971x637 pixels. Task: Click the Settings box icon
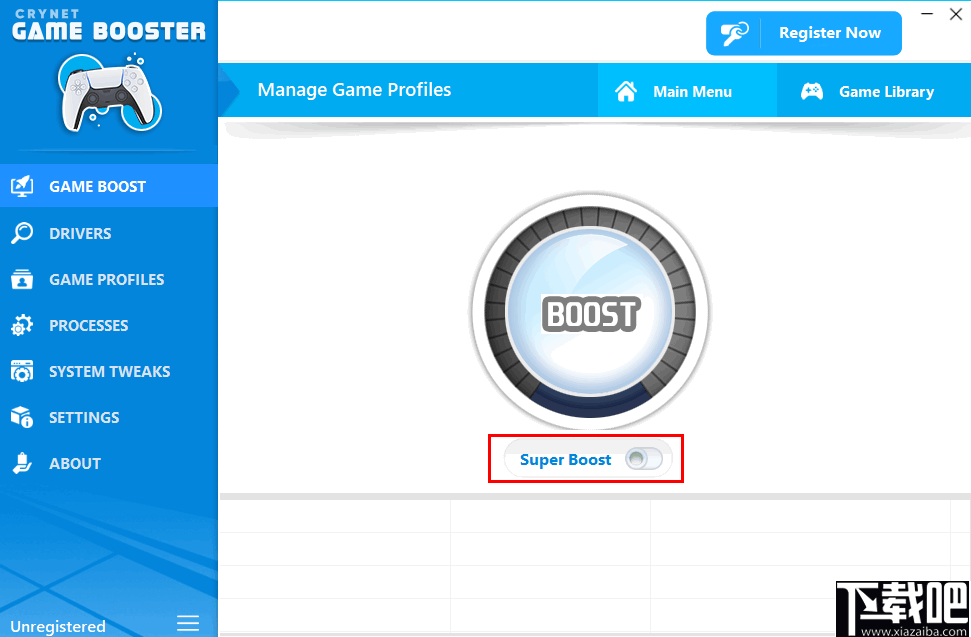[22, 417]
